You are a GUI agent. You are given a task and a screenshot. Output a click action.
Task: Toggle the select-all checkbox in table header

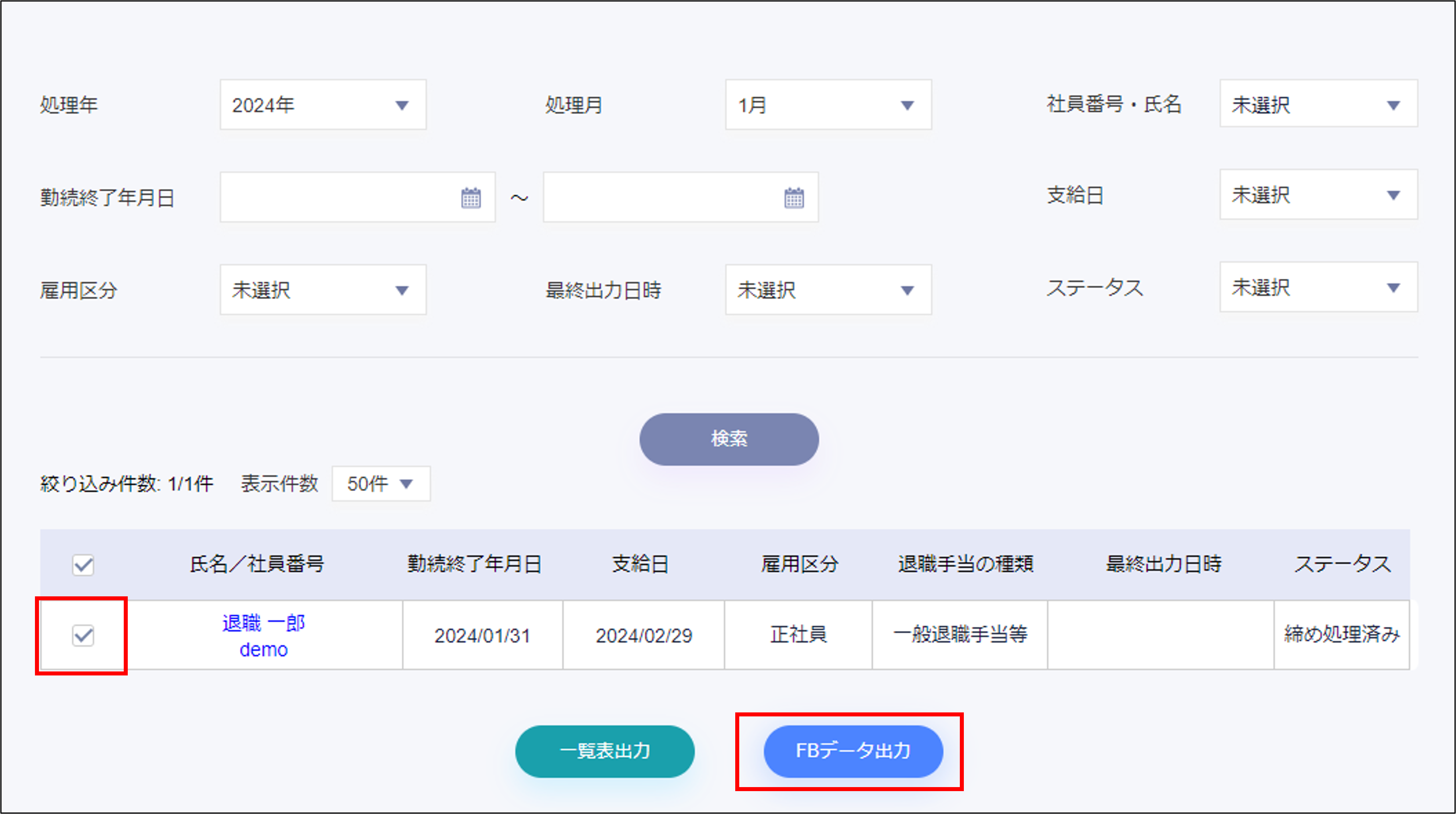click(x=82, y=564)
